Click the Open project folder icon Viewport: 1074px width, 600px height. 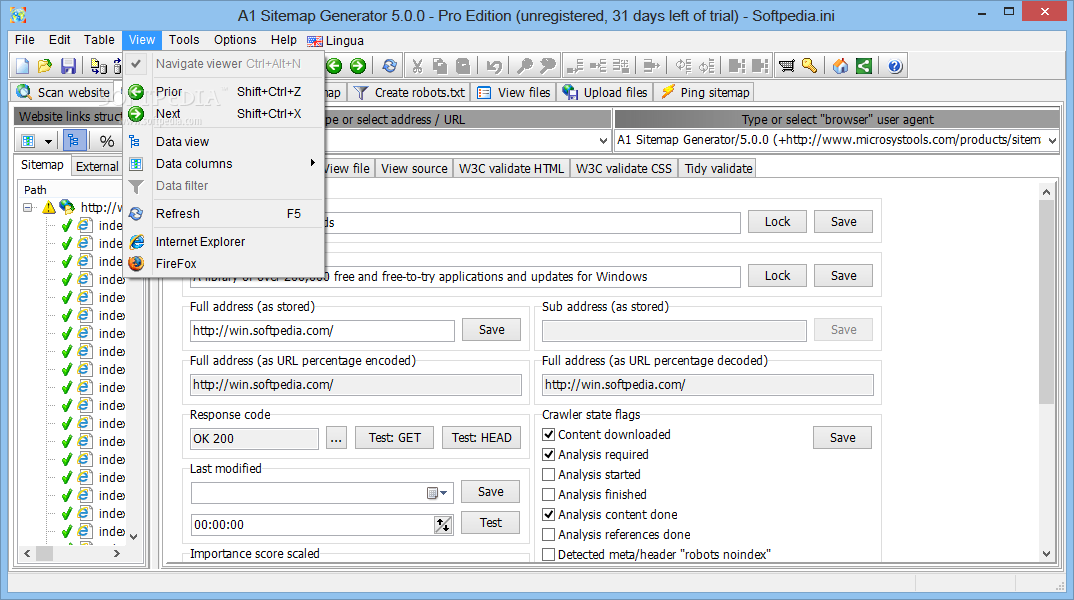coord(45,66)
